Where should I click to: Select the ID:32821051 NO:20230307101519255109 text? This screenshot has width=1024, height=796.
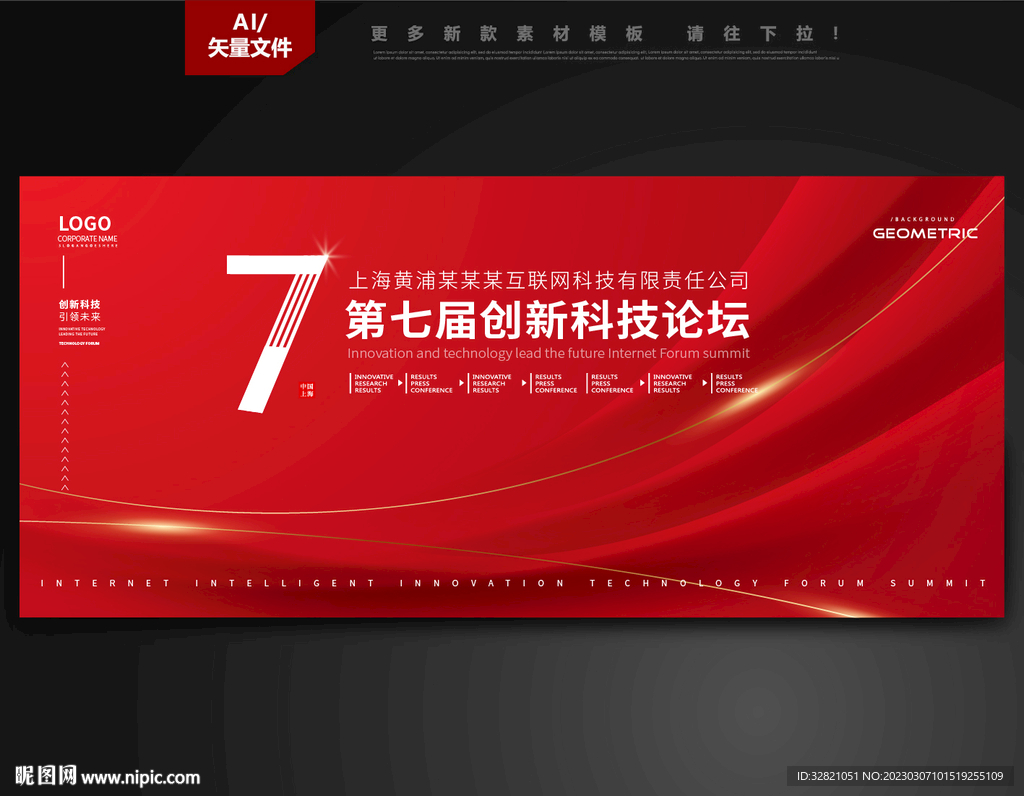(900, 776)
